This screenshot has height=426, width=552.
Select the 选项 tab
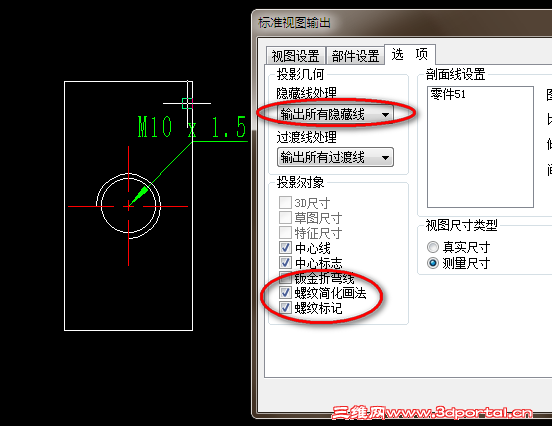coord(410,55)
